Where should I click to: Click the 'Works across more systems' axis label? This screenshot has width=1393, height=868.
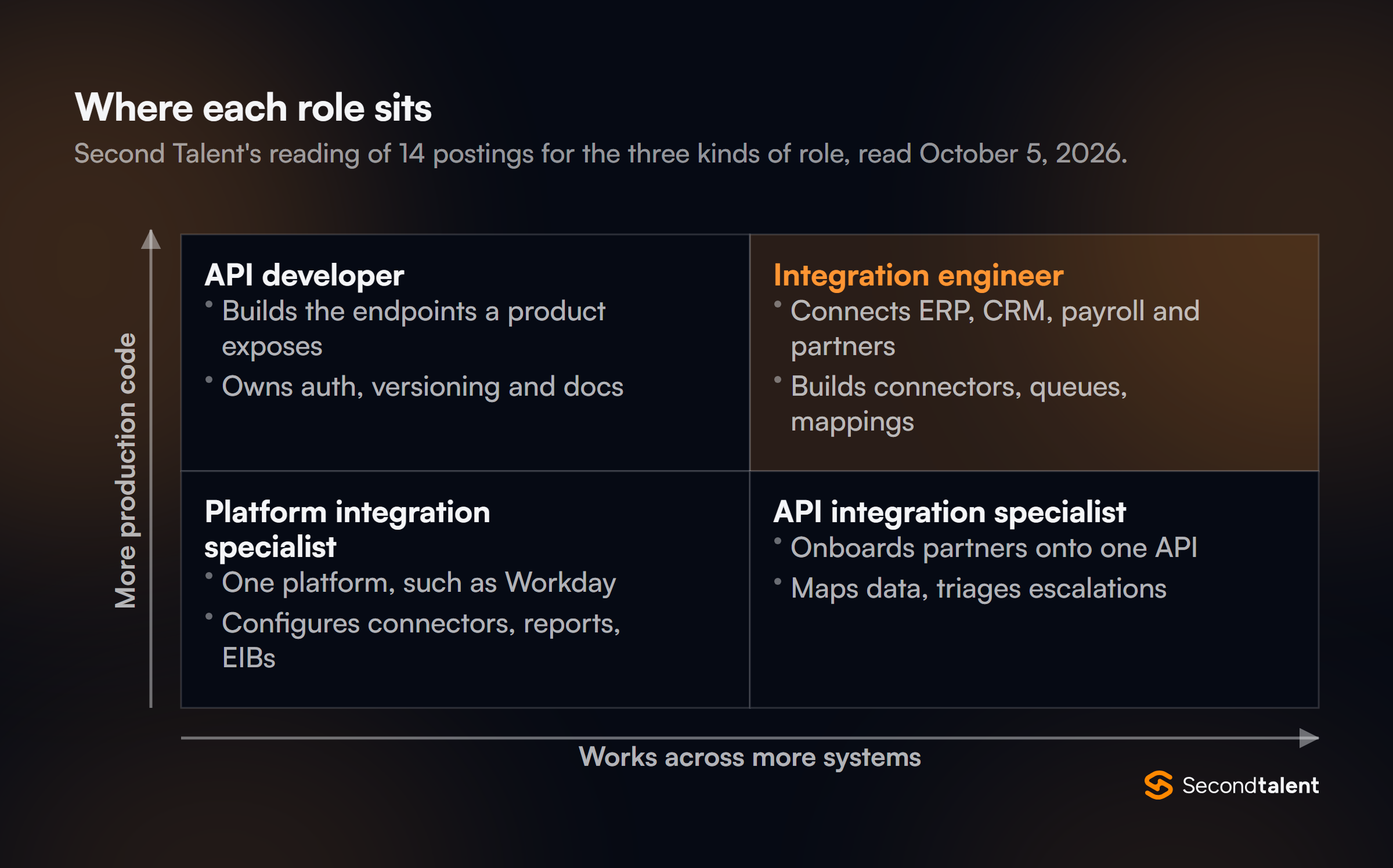click(x=750, y=757)
